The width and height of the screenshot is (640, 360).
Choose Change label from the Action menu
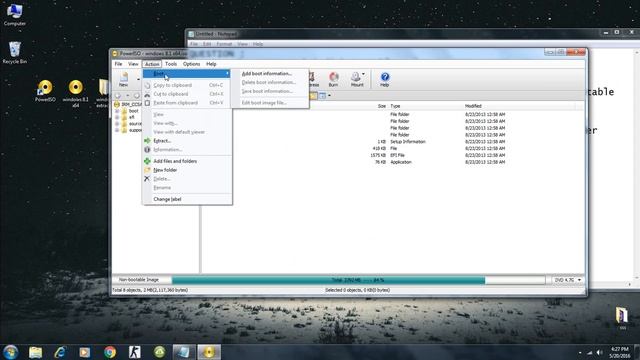point(187,199)
